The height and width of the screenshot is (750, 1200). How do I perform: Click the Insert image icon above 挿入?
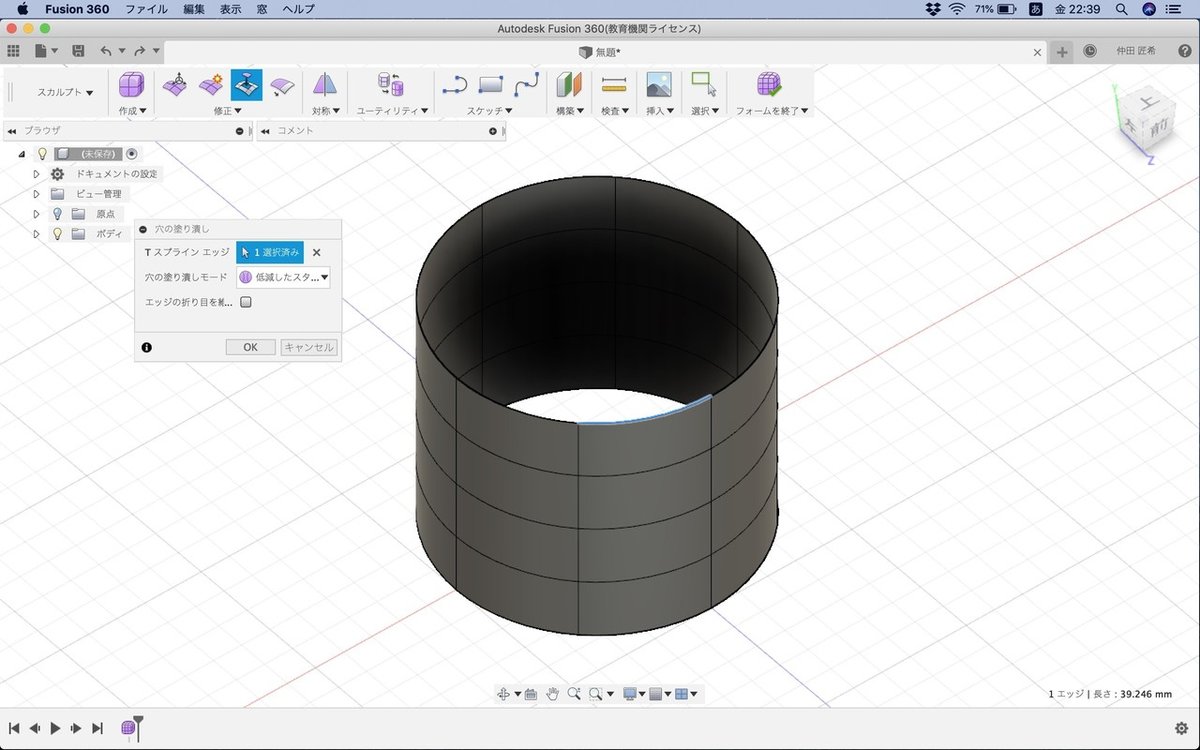click(x=658, y=85)
